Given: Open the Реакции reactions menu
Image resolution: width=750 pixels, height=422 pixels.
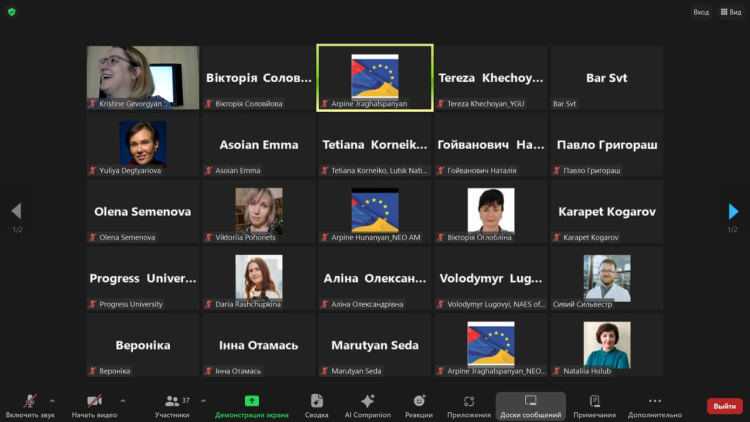Looking at the screenshot, I should point(419,404).
